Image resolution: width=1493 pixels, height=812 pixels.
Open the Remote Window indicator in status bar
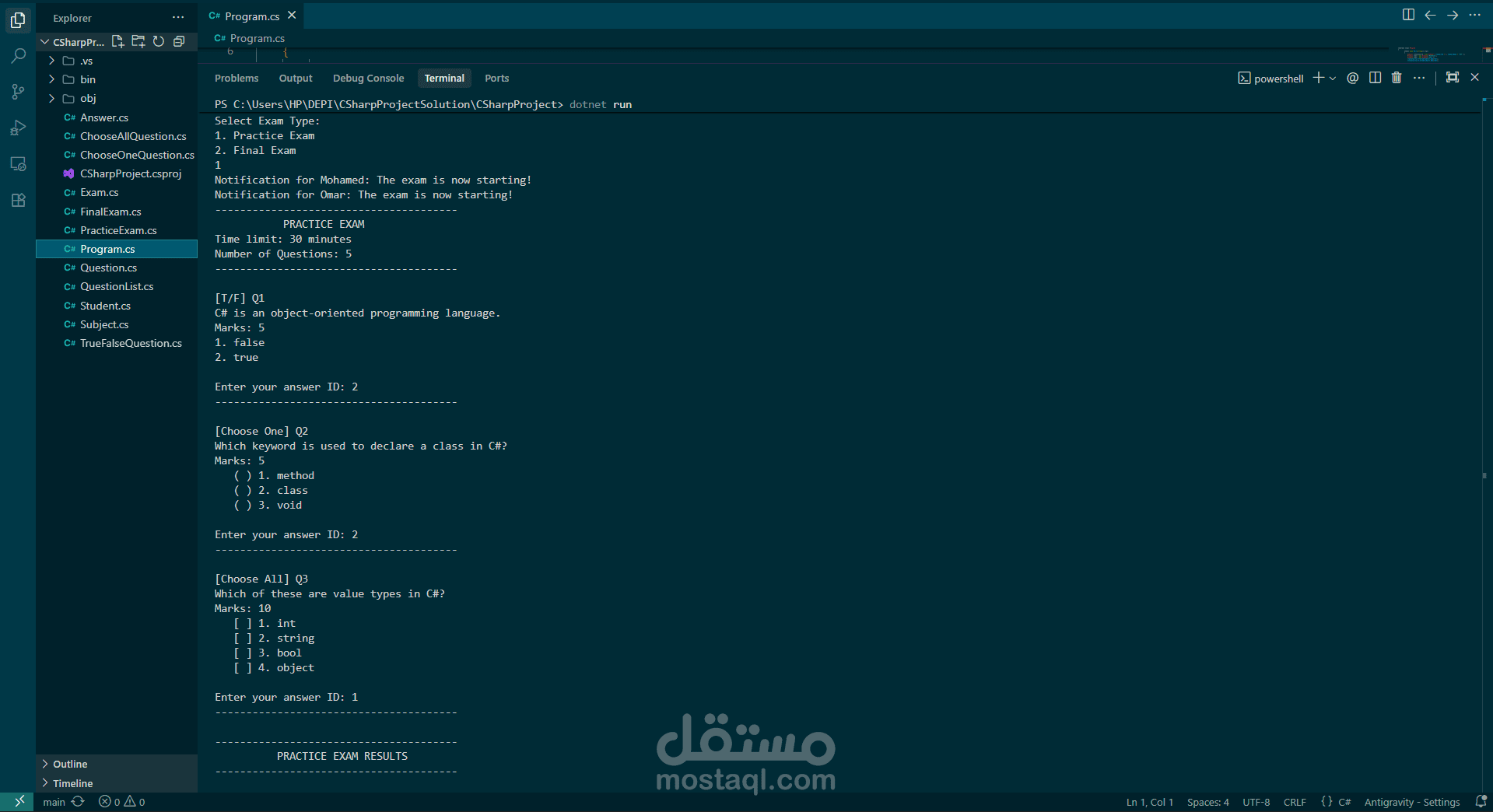point(17,801)
